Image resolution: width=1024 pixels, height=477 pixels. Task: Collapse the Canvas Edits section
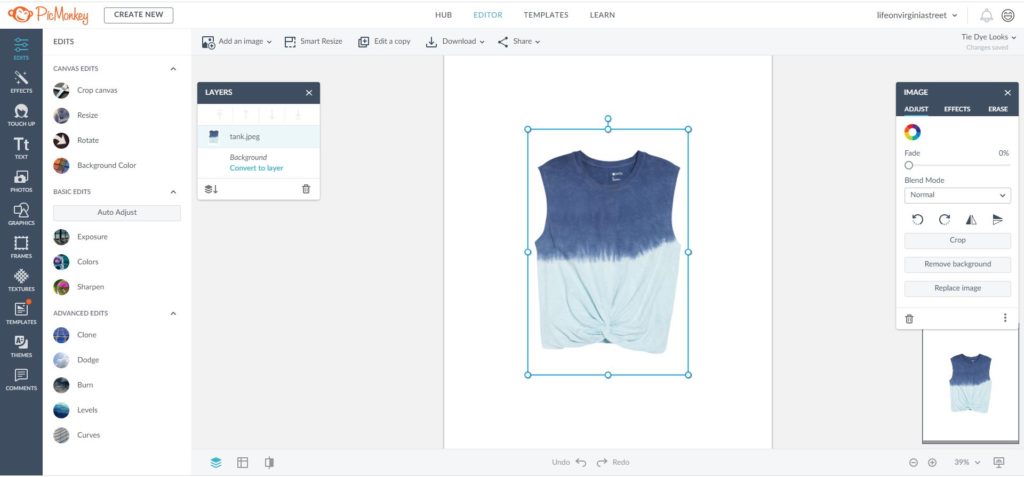(x=173, y=69)
